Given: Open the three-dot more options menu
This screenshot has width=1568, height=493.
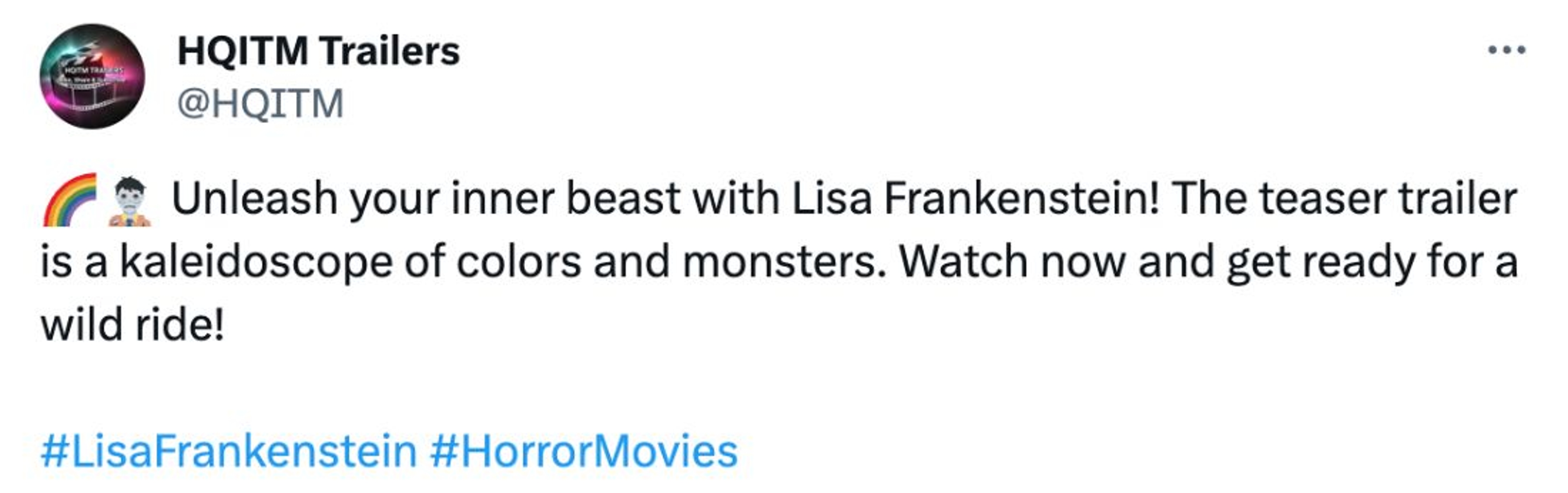Looking at the screenshot, I should (1506, 50).
